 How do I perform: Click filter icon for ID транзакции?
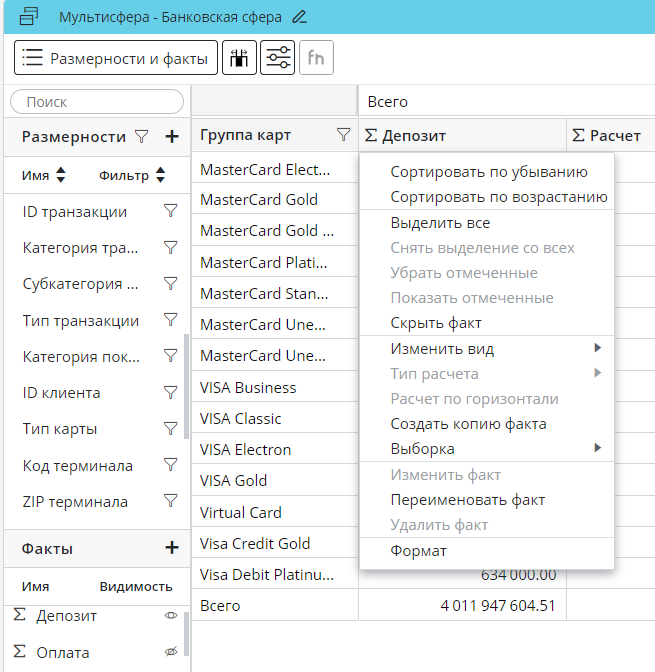coord(170,211)
